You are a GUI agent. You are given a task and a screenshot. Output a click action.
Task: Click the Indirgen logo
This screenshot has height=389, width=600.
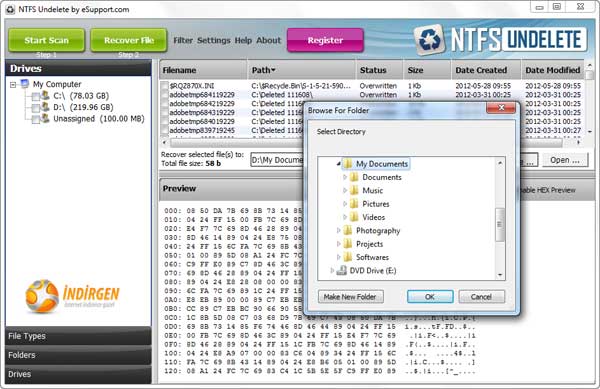(x=72, y=296)
